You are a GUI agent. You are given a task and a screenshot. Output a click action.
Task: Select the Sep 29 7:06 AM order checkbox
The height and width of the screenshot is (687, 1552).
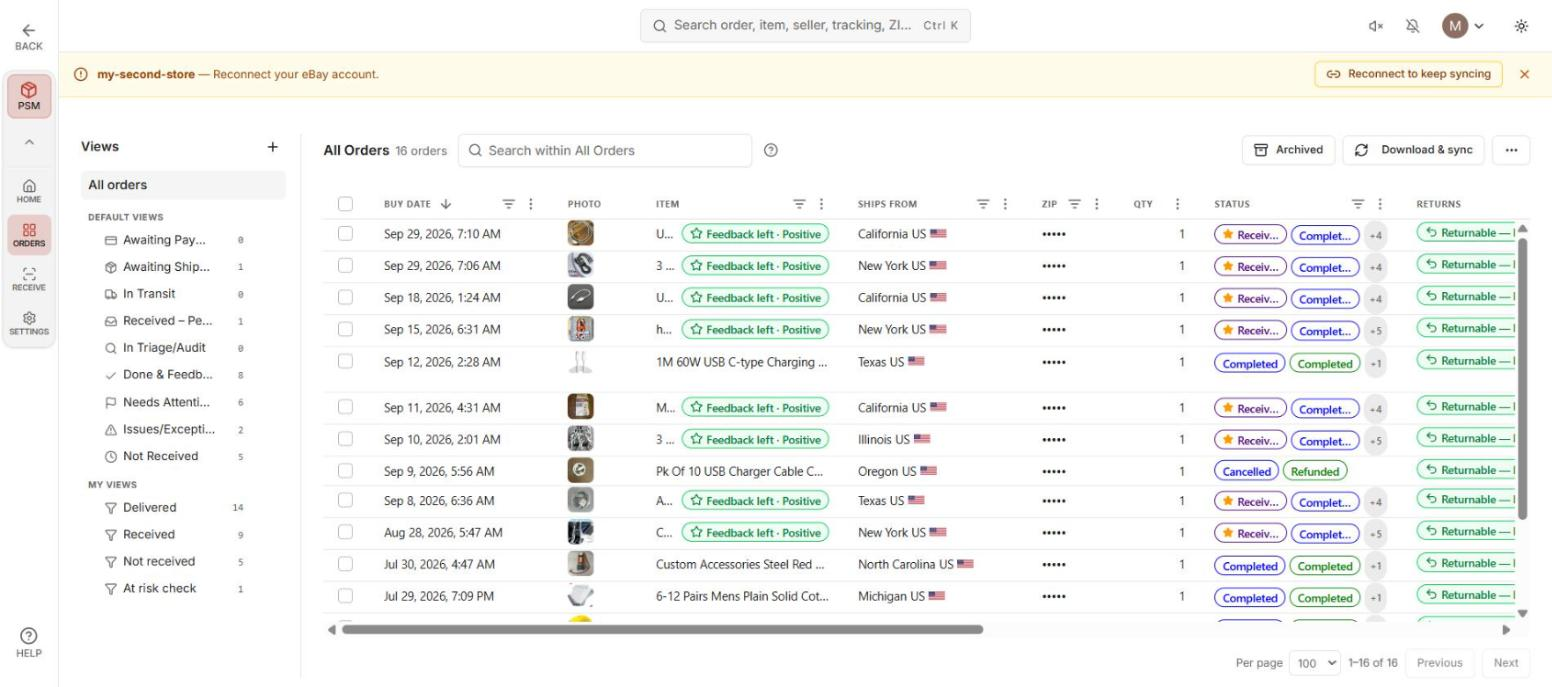(346, 266)
